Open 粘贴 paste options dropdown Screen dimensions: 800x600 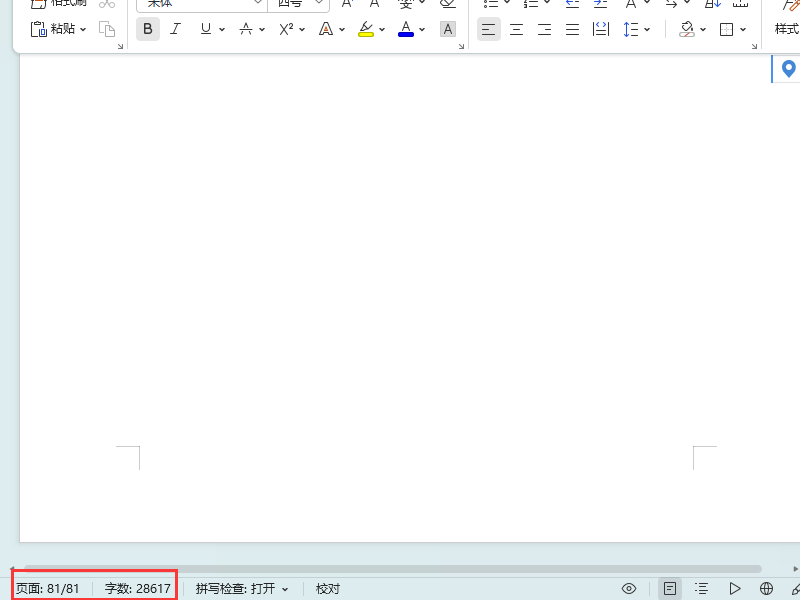point(83,30)
